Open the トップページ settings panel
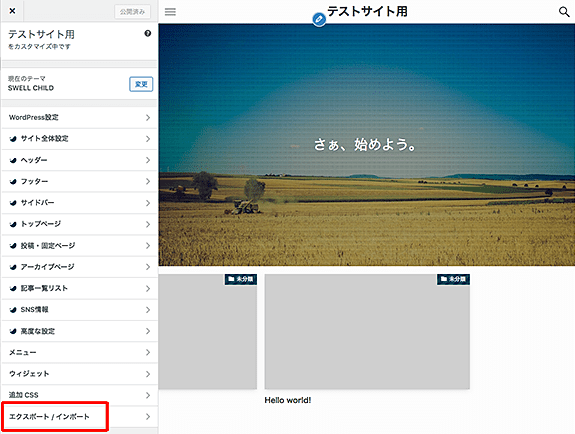The width and height of the screenshot is (575, 434). (x=80, y=224)
